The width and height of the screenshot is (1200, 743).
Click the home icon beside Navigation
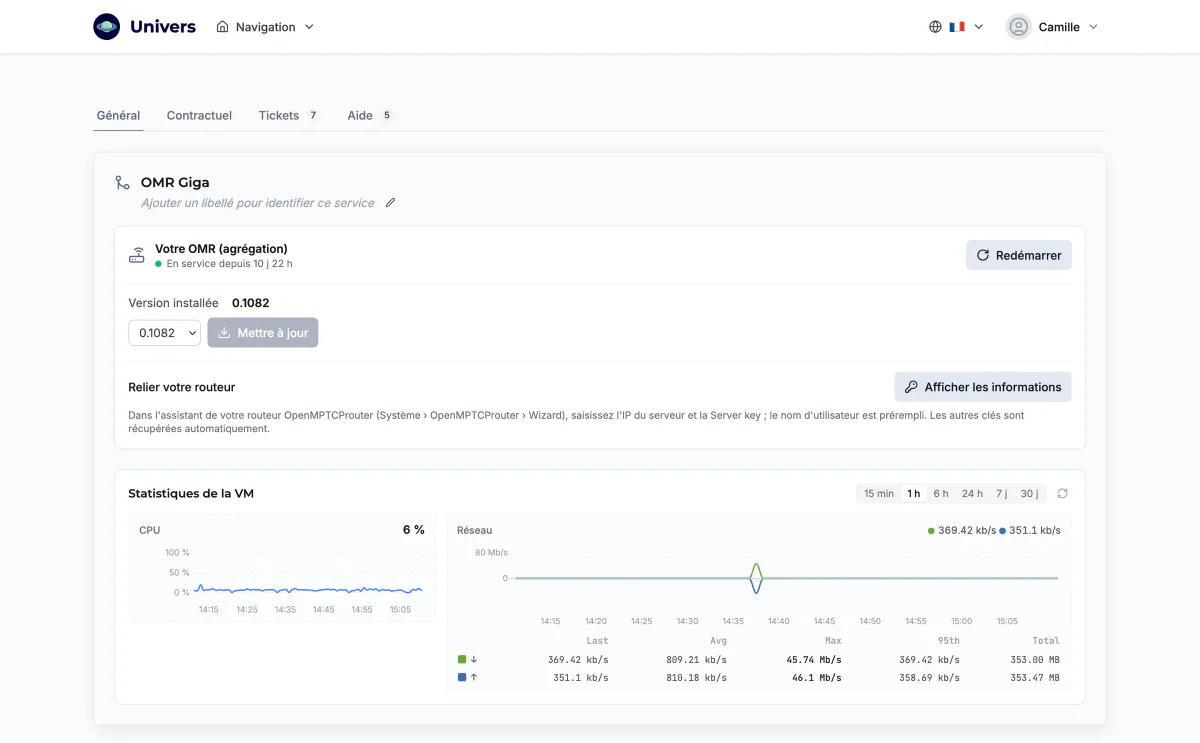[x=223, y=27]
